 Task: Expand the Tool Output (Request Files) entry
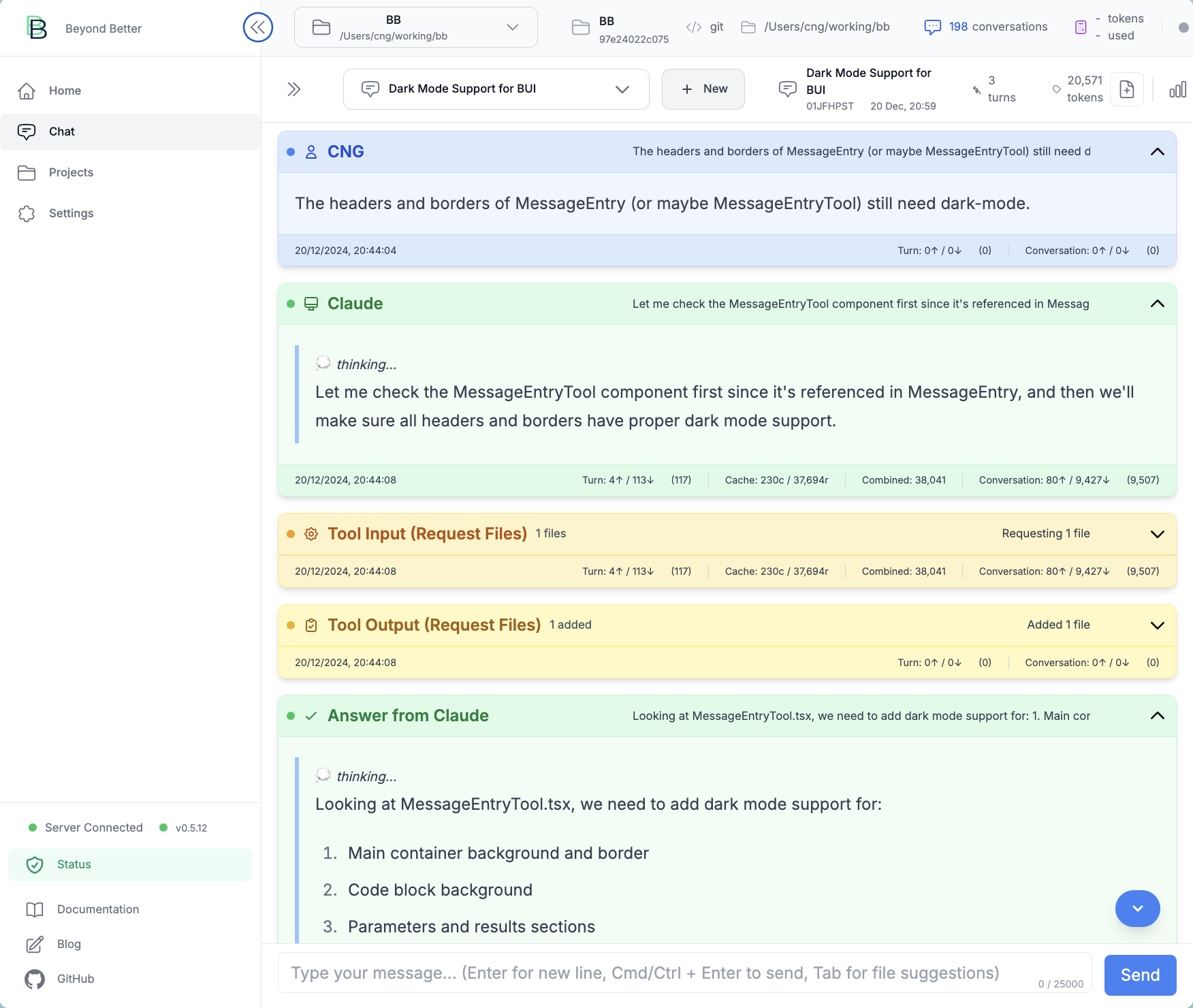(x=1158, y=625)
